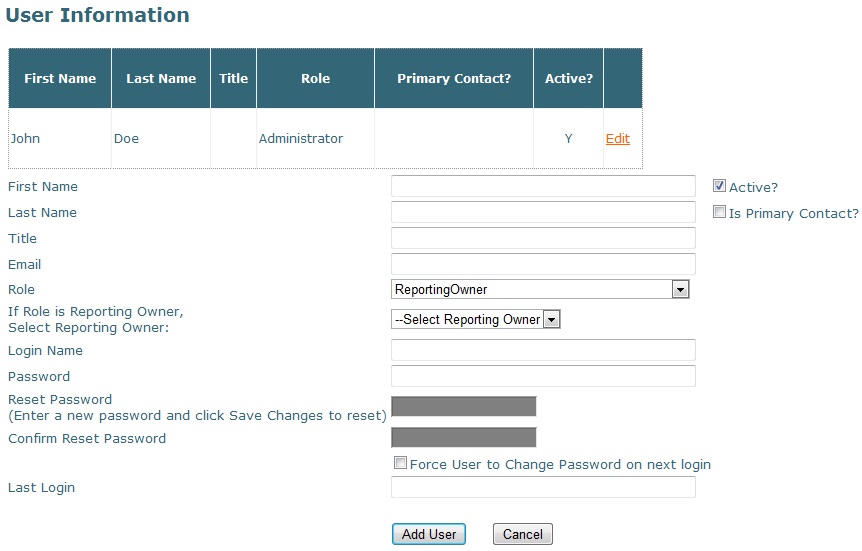Edit the John Doe user row
This screenshot has height=551, width=862.
point(617,139)
